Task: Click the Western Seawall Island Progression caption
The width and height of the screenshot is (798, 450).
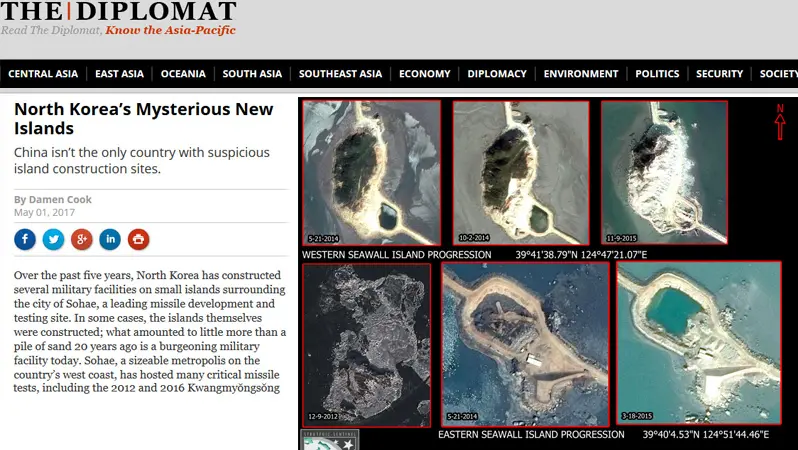Action: [396, 255]
